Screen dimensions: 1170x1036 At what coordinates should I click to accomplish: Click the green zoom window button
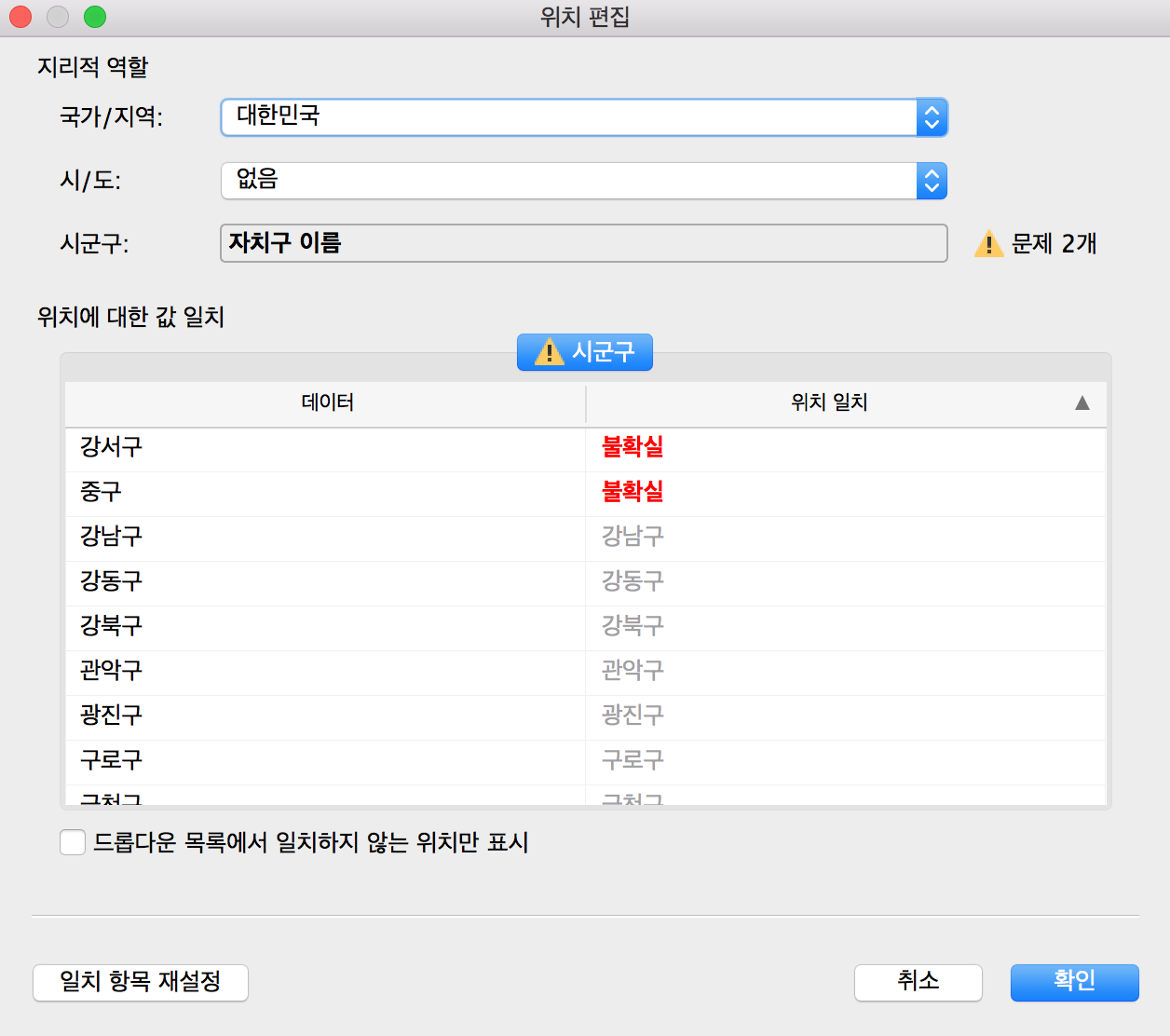(95, 17)
